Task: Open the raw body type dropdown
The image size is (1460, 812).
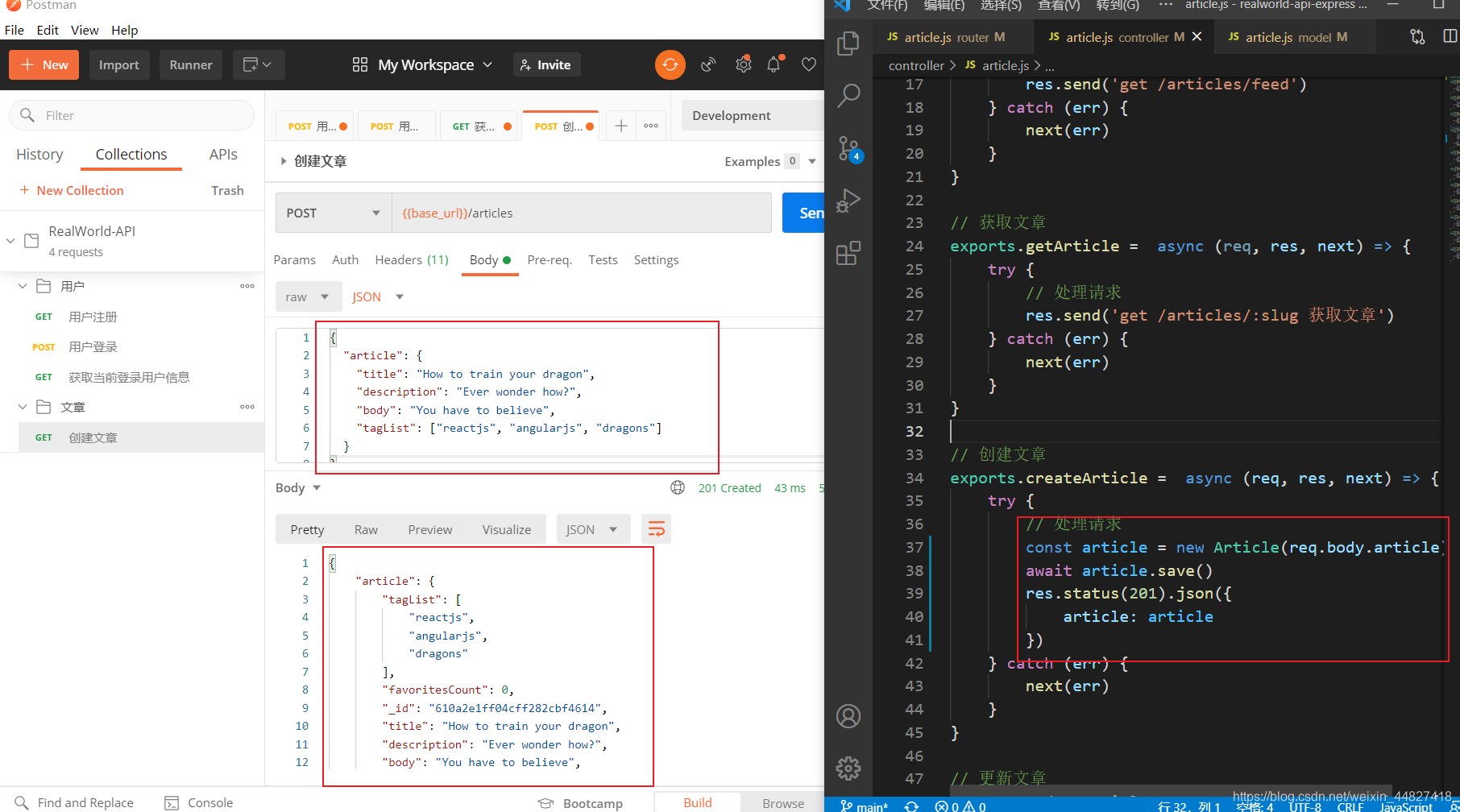Action: (x=308, y=296)
